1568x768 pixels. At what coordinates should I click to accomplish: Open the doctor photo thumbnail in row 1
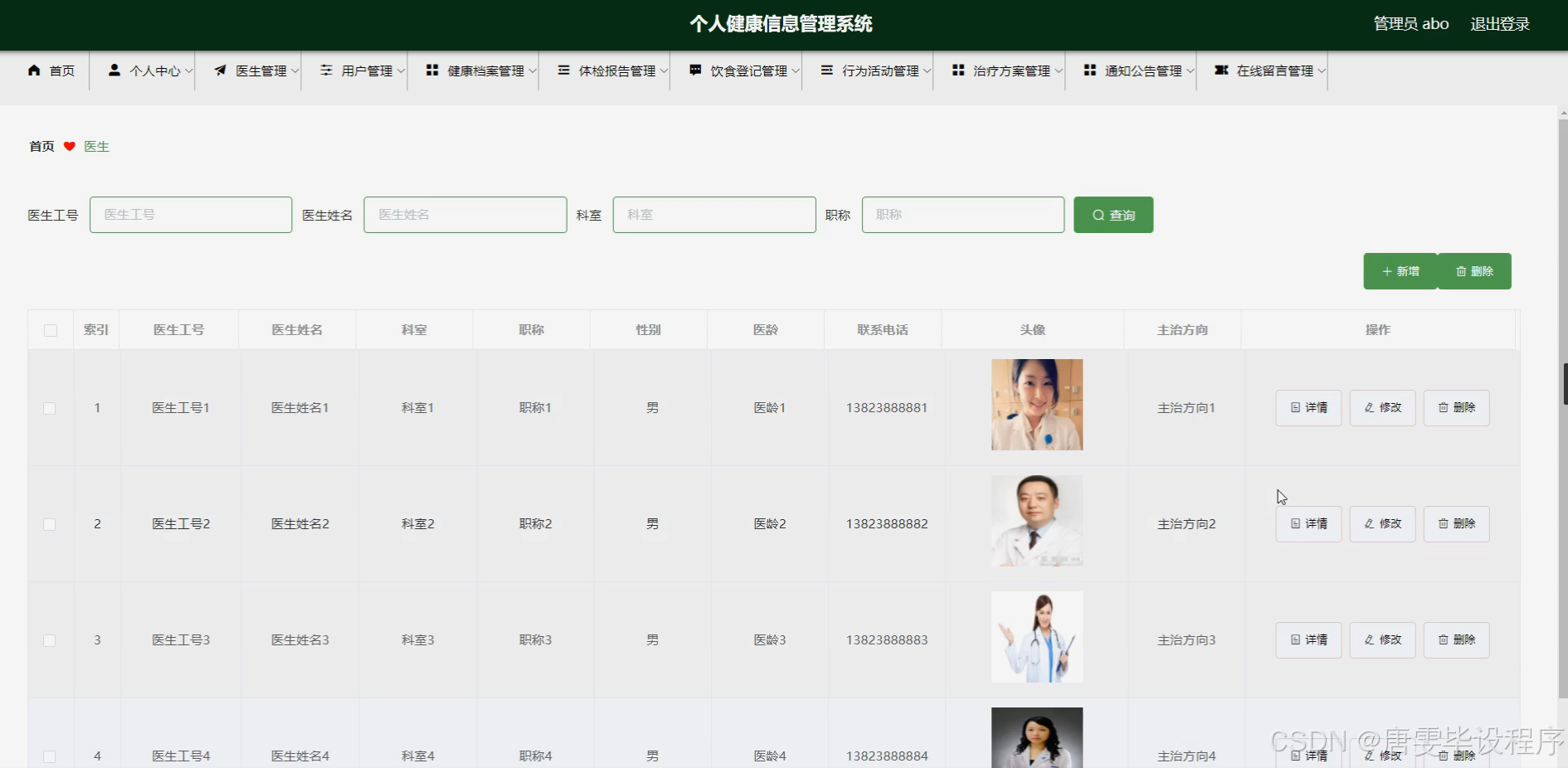click(x=1037, y=405)
